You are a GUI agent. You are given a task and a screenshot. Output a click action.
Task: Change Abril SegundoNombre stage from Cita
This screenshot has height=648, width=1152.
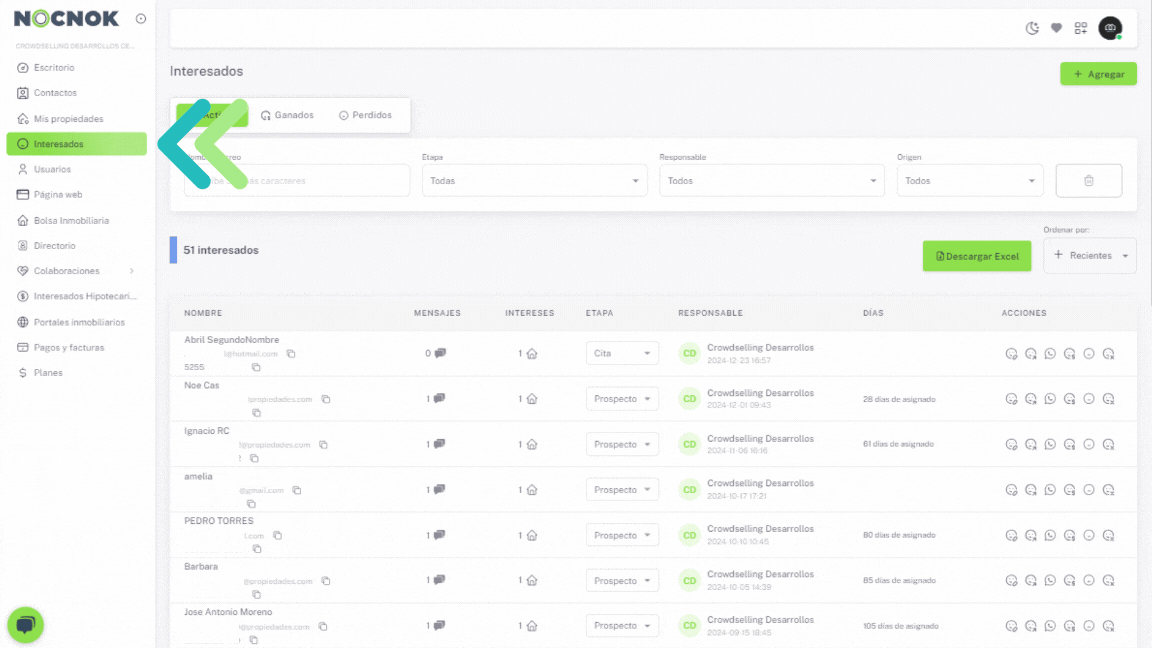tap(622, 353)
